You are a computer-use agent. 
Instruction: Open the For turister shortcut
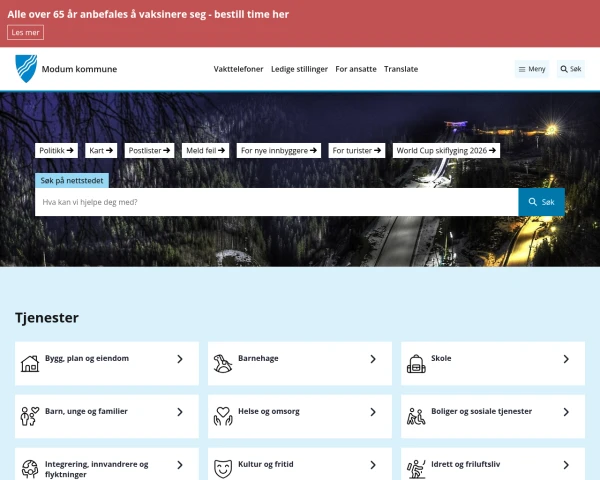(357, 150)
